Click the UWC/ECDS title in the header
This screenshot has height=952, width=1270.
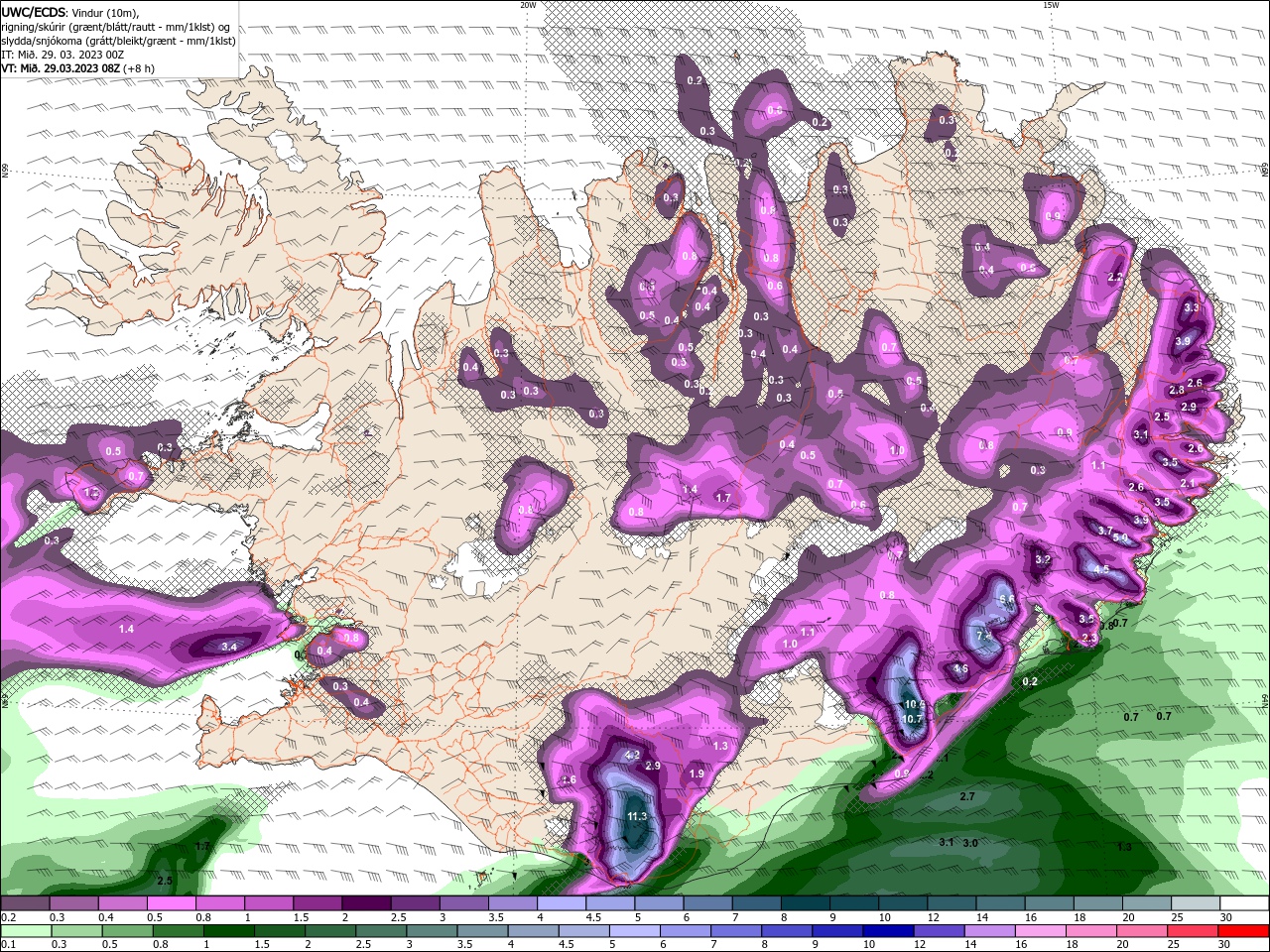[x=34, y=12]
